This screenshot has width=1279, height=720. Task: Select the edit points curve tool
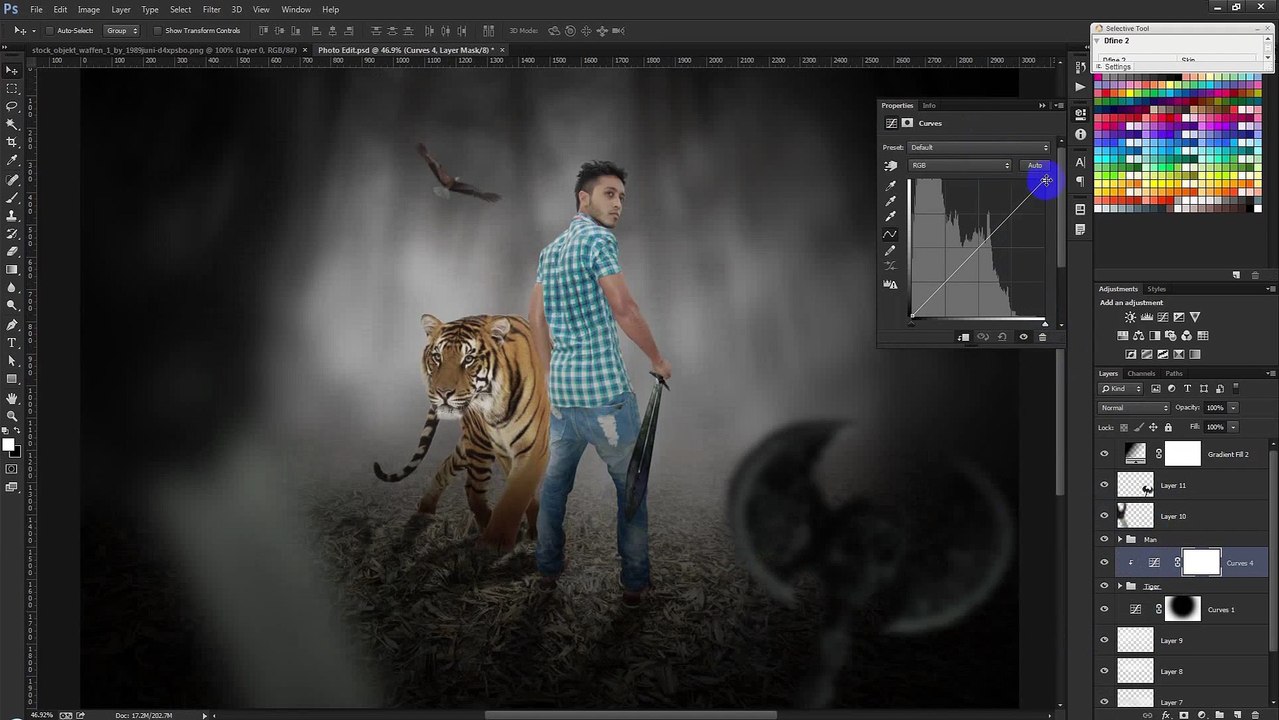(x=890, y=234)
